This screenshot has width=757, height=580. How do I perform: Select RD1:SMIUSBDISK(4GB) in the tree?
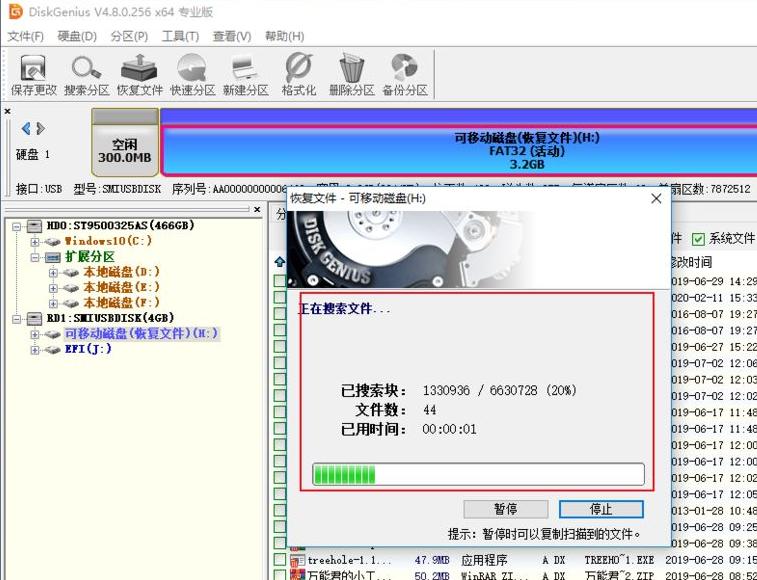click(110, 318)
